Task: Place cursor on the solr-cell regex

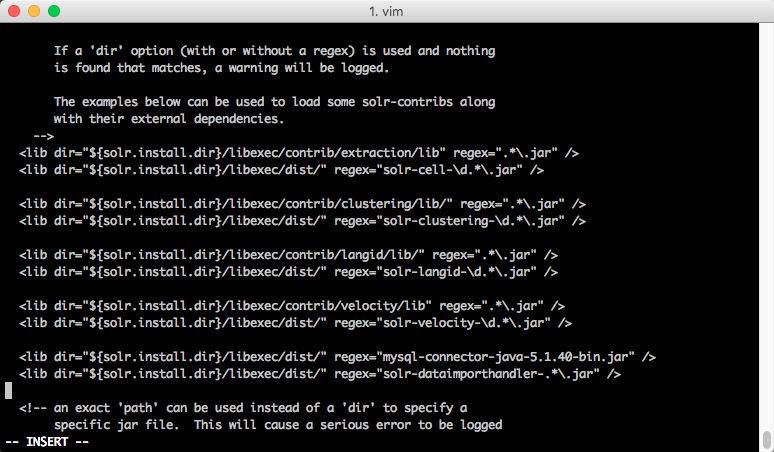Action: [x=449, y=170]
